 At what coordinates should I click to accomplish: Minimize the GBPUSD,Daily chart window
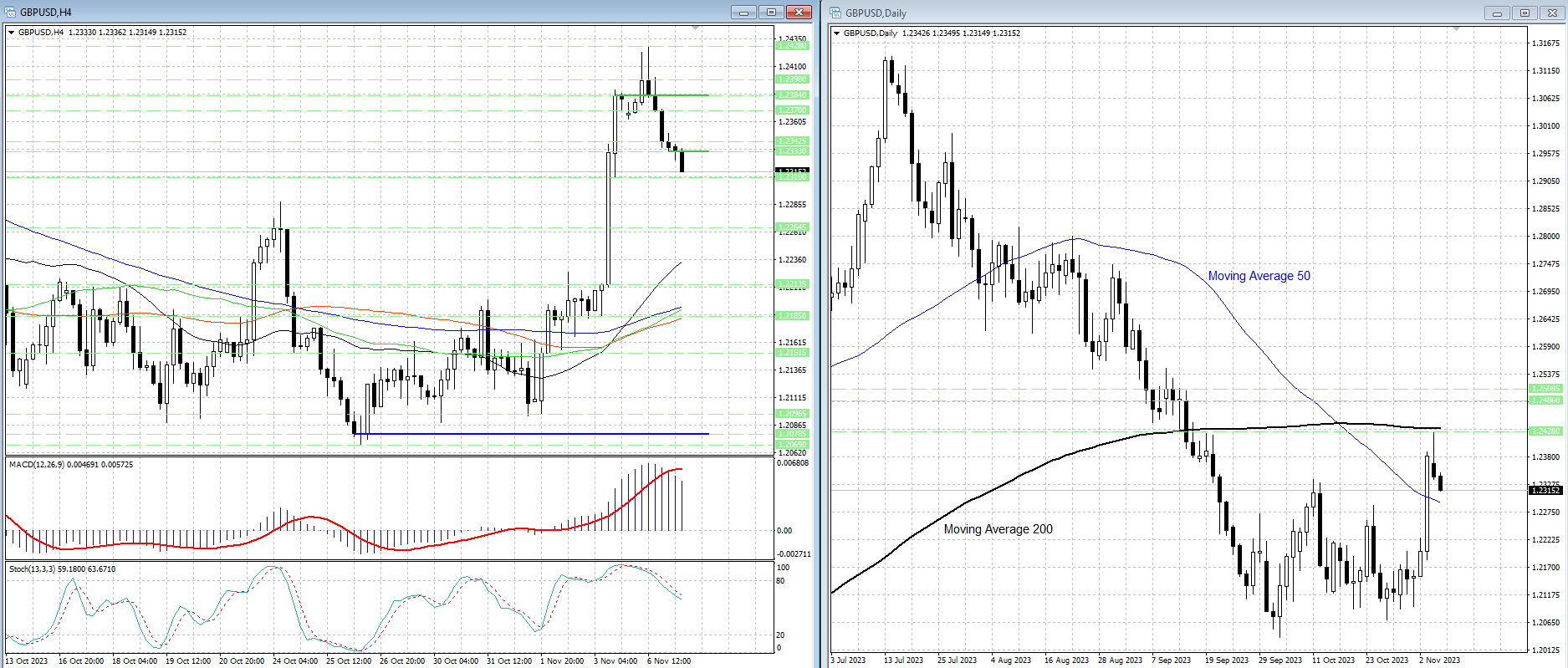coord(1497,13)
